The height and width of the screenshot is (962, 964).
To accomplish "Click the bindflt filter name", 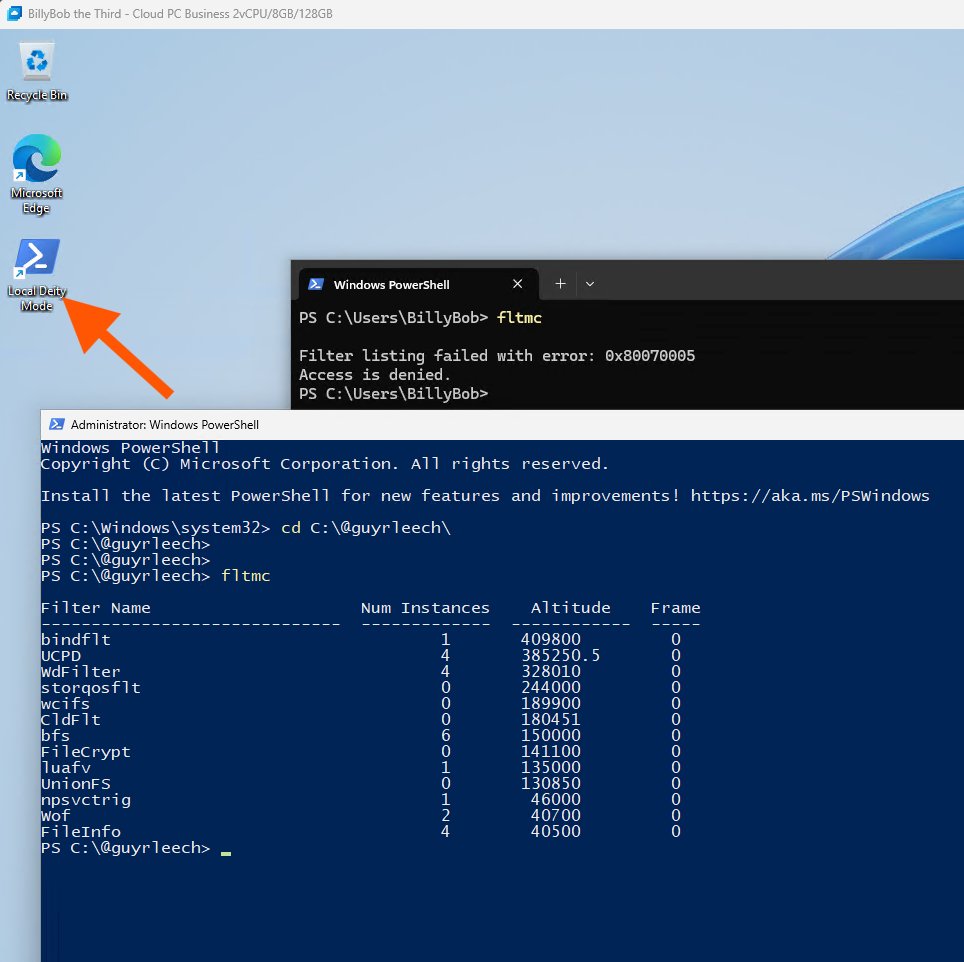I will (76, 639).
